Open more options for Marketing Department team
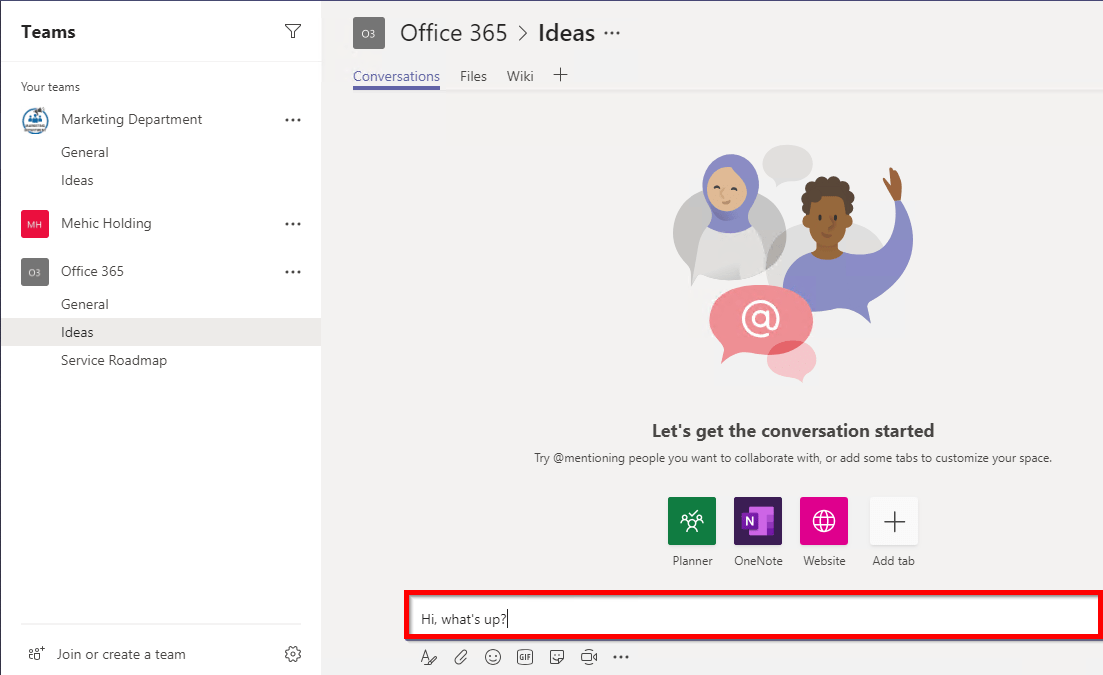This screenshot has height=675, width=1103. pyautogui.click(x=292, y=120)
